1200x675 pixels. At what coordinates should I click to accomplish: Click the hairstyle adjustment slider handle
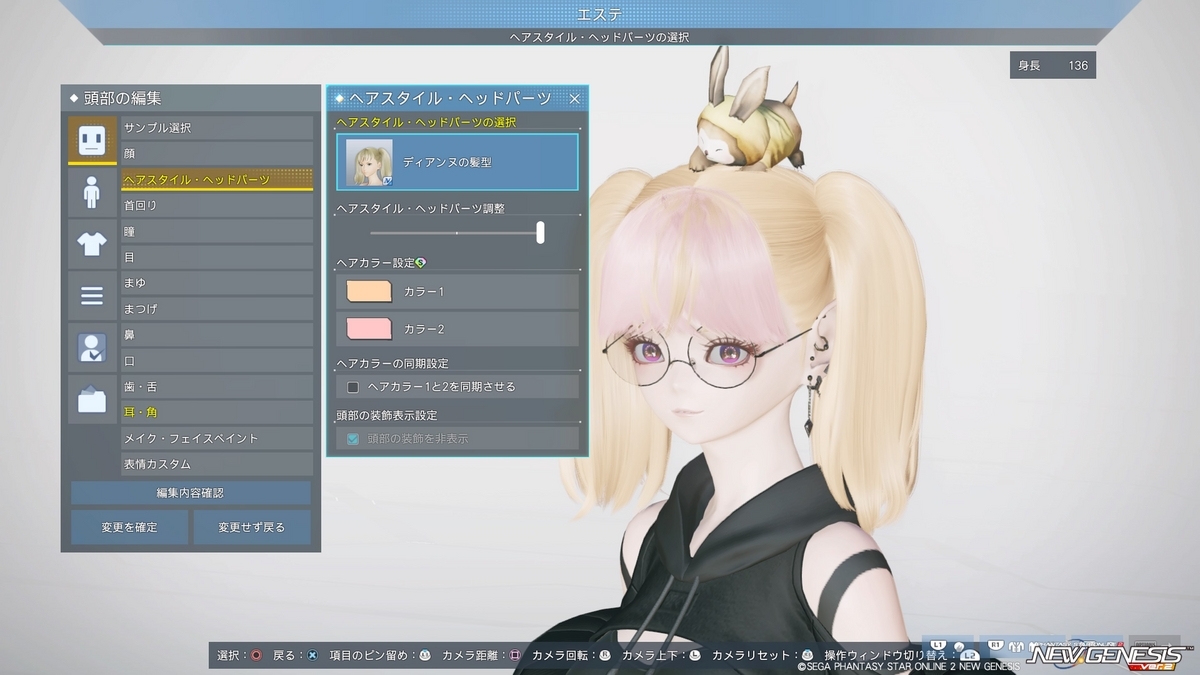(540, 233)
